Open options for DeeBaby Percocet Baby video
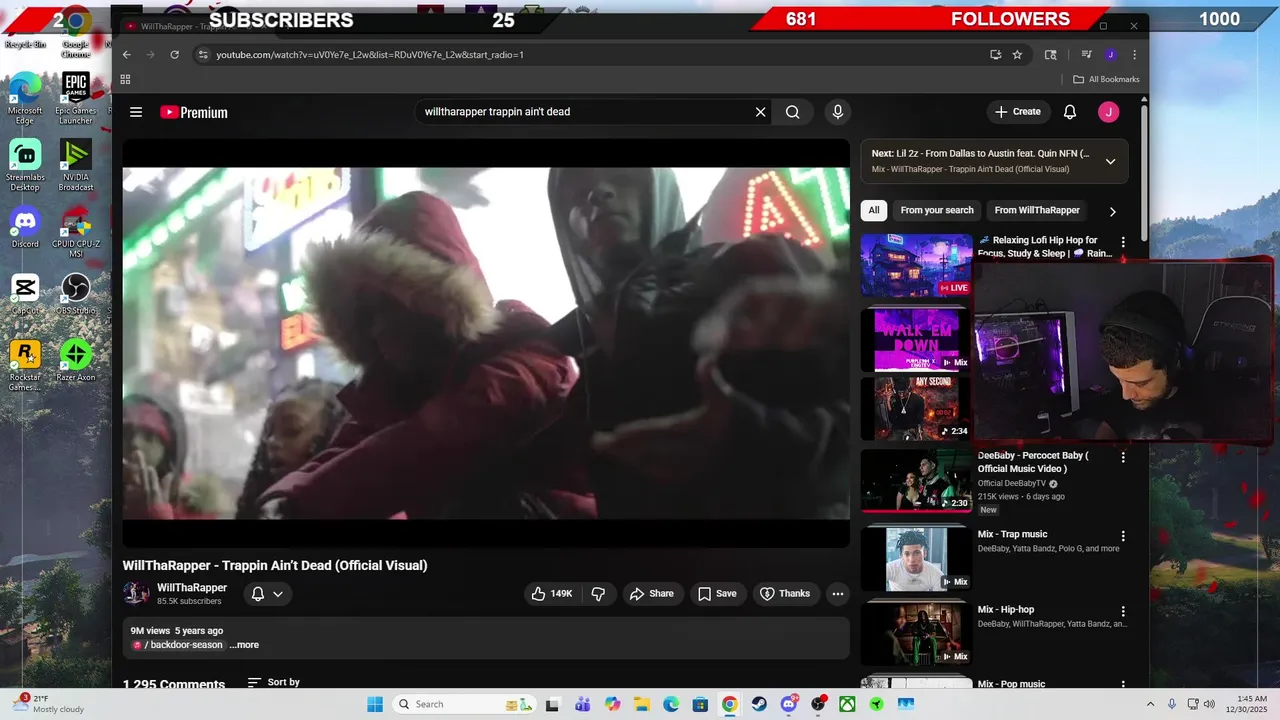Screen dimensions: 1280x720 coord(1123,457)
